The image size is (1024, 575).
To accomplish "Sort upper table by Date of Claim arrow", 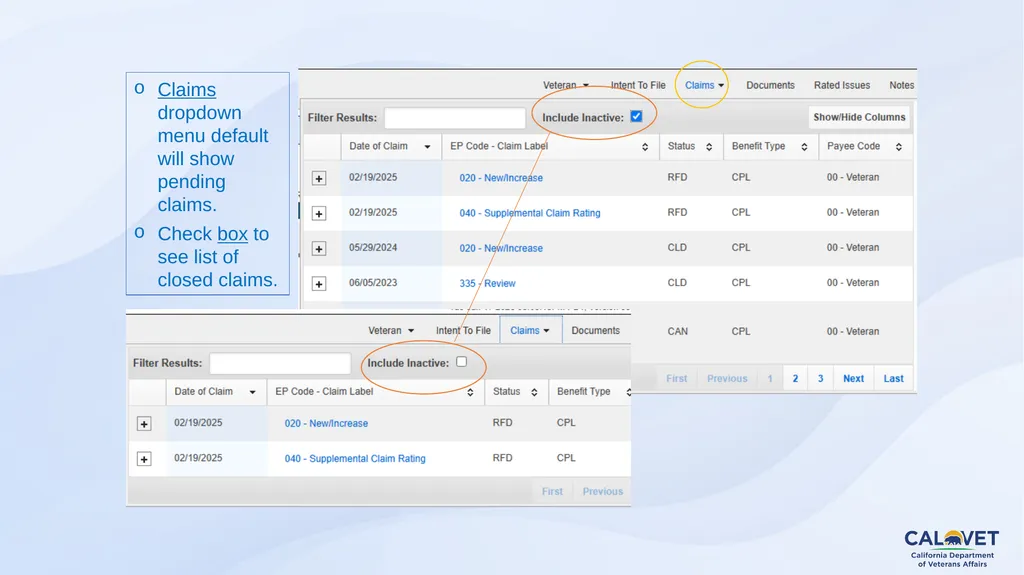I will (427, 147).
